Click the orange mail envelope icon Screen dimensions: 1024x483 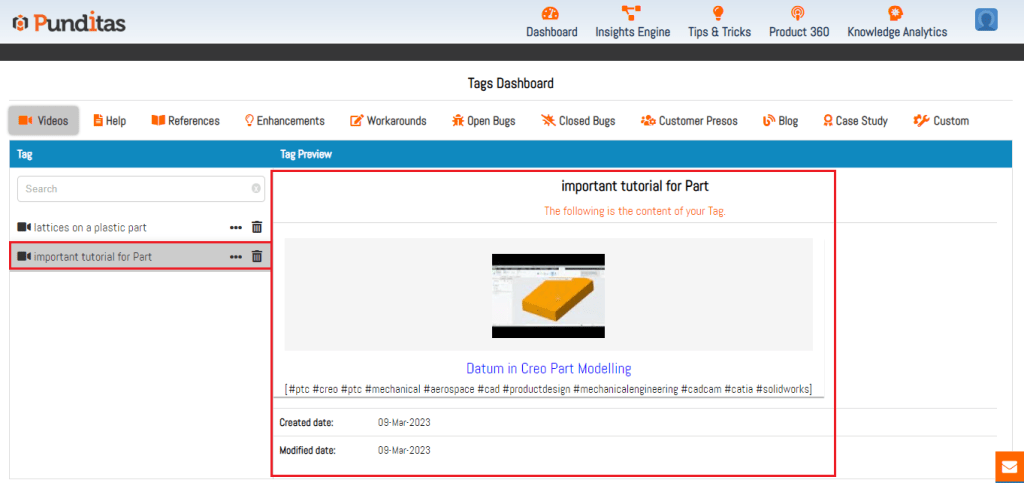1009,467
